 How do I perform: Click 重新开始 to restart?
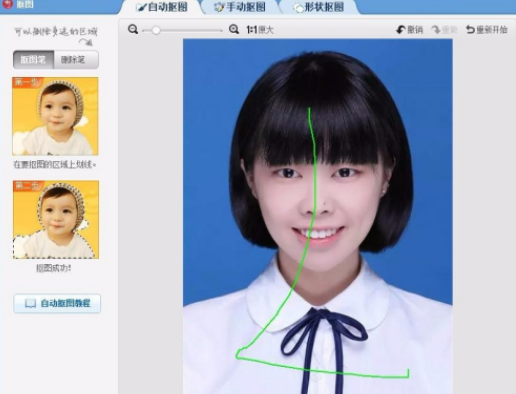coord(487,30)
